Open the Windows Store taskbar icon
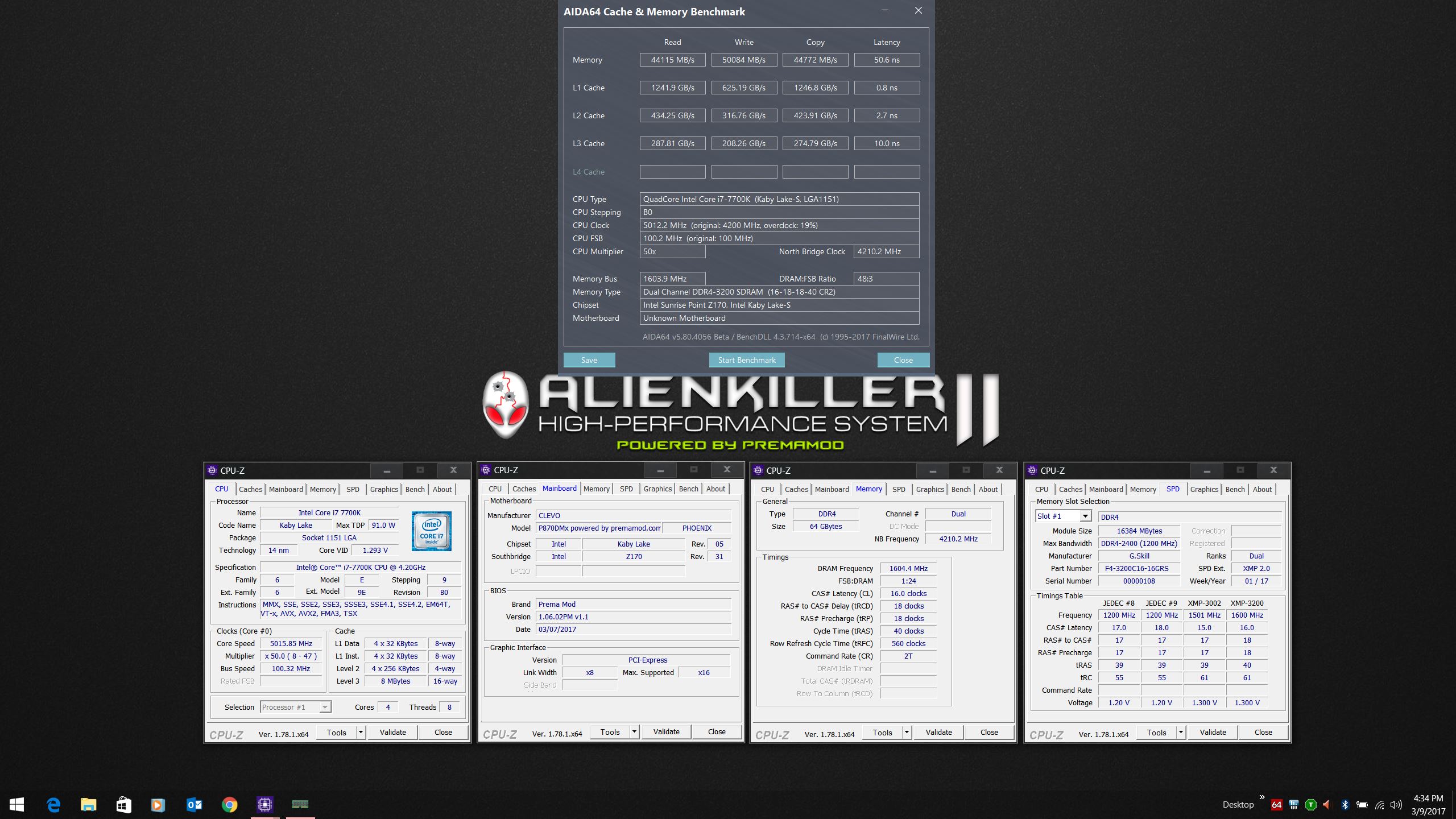The width and height of the screenshot is (1456, 819). point(123,804)
